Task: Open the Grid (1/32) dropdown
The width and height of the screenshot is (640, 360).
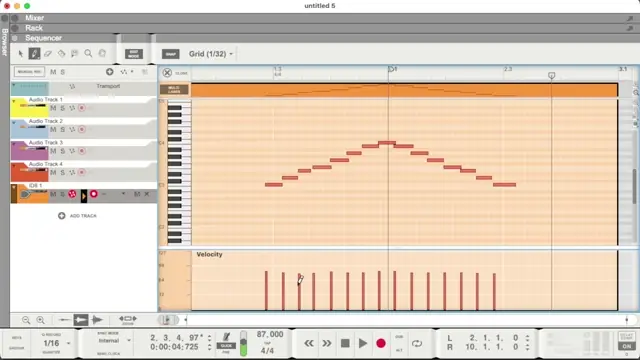Action: (x=211, y=54)
